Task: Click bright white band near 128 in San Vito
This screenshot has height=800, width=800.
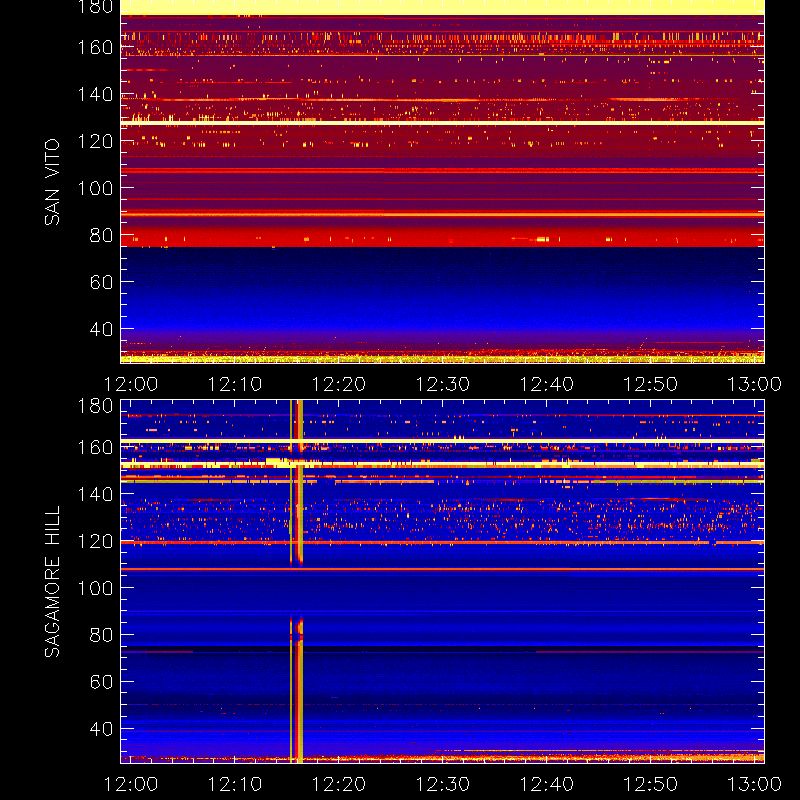Action: [442, 123]
